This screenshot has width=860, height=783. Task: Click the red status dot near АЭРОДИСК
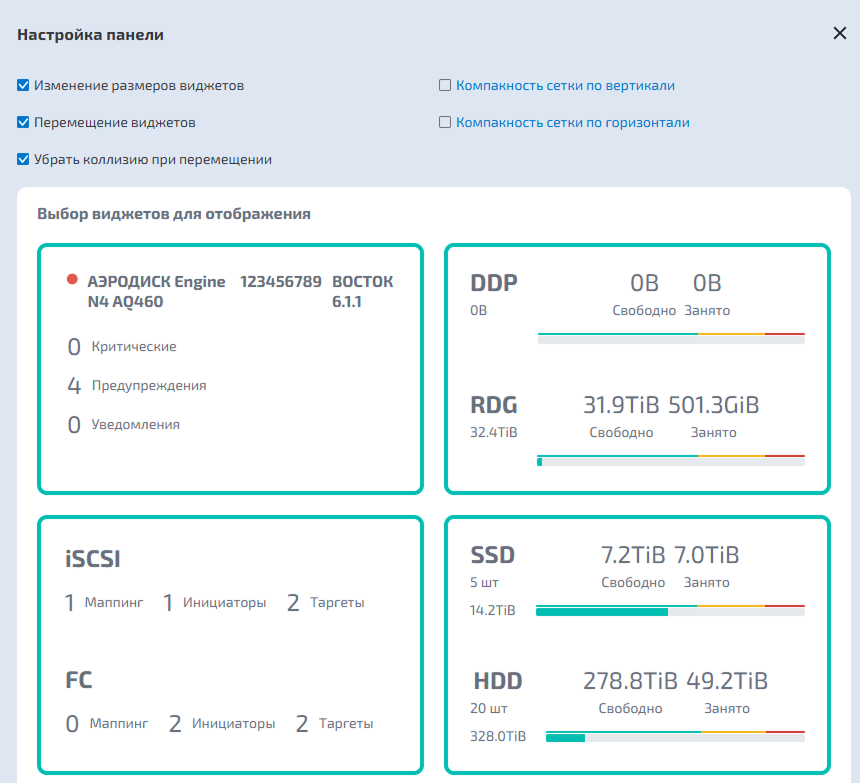point(72,280)
